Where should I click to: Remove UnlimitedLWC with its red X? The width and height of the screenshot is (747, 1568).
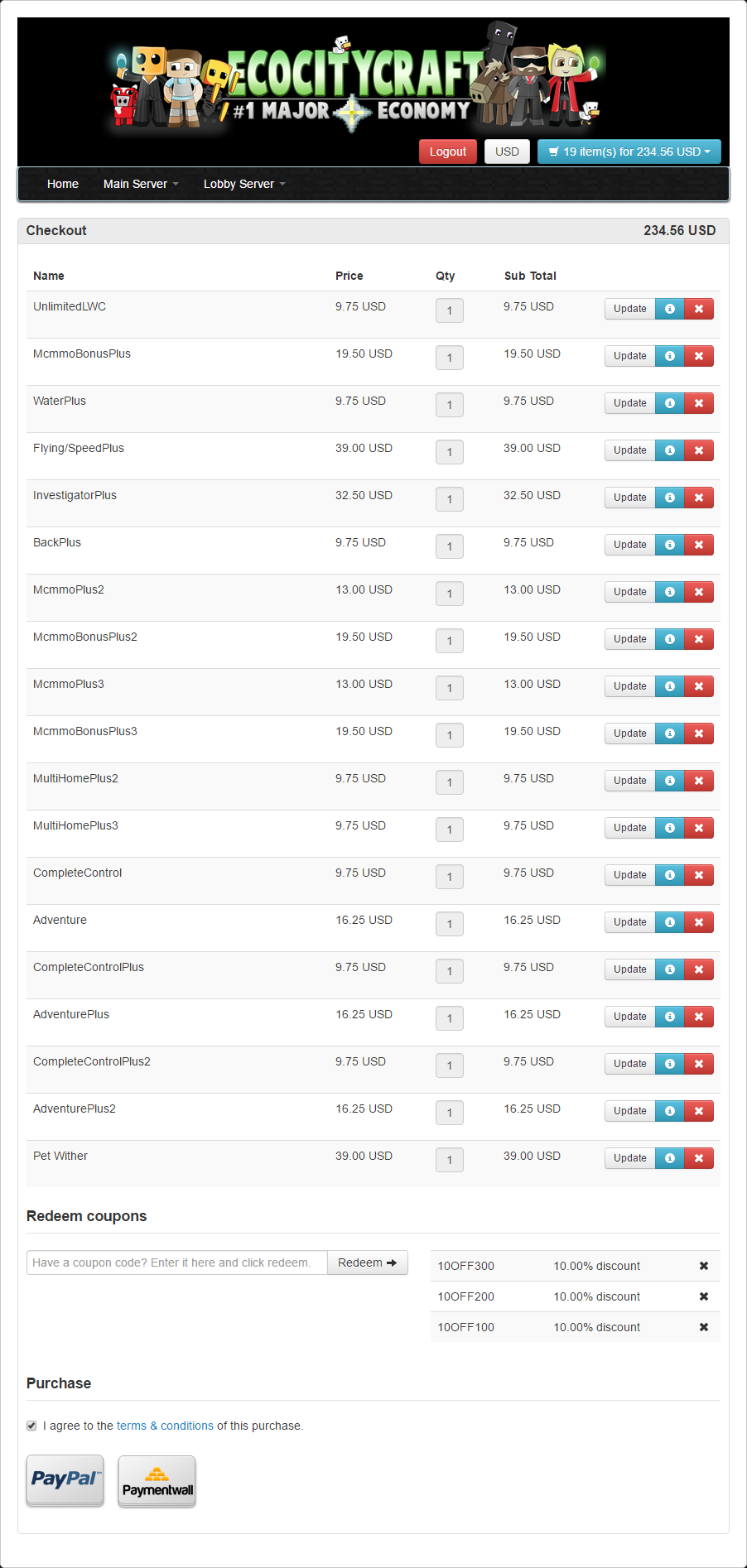point(699,309)
